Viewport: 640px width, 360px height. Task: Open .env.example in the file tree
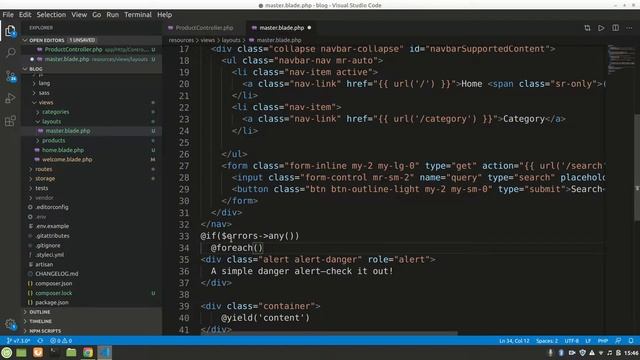(x=52, y=226)
